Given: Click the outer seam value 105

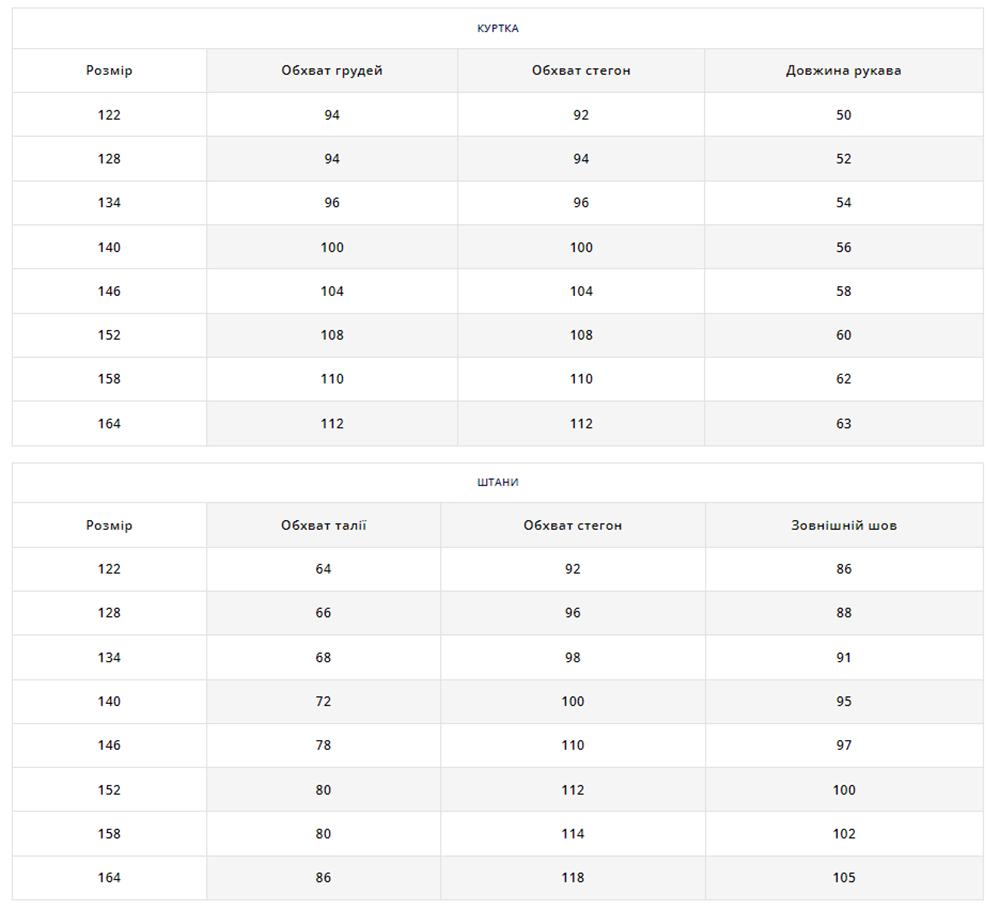Looking at the screenshot, I should pos(843,878).
